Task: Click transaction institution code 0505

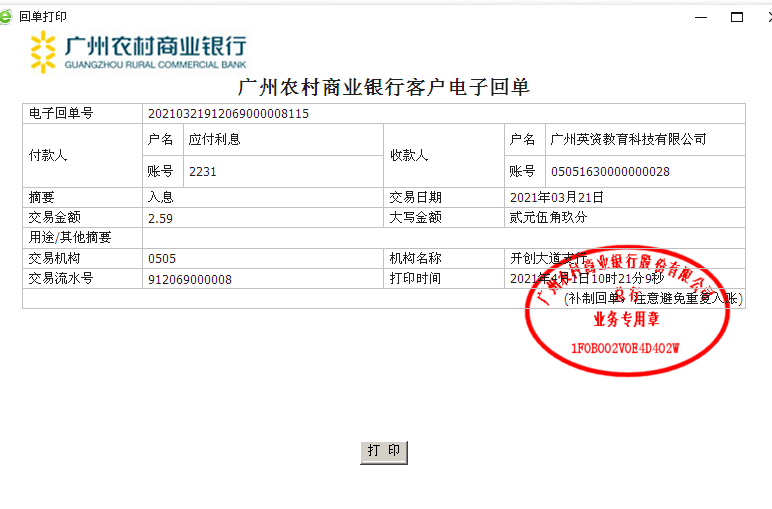Action: (161, 259)
